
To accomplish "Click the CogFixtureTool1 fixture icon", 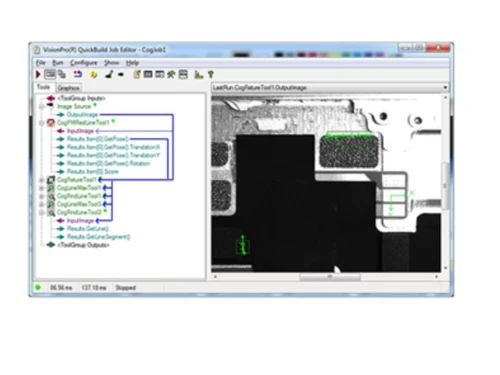I will click(51, 180).
